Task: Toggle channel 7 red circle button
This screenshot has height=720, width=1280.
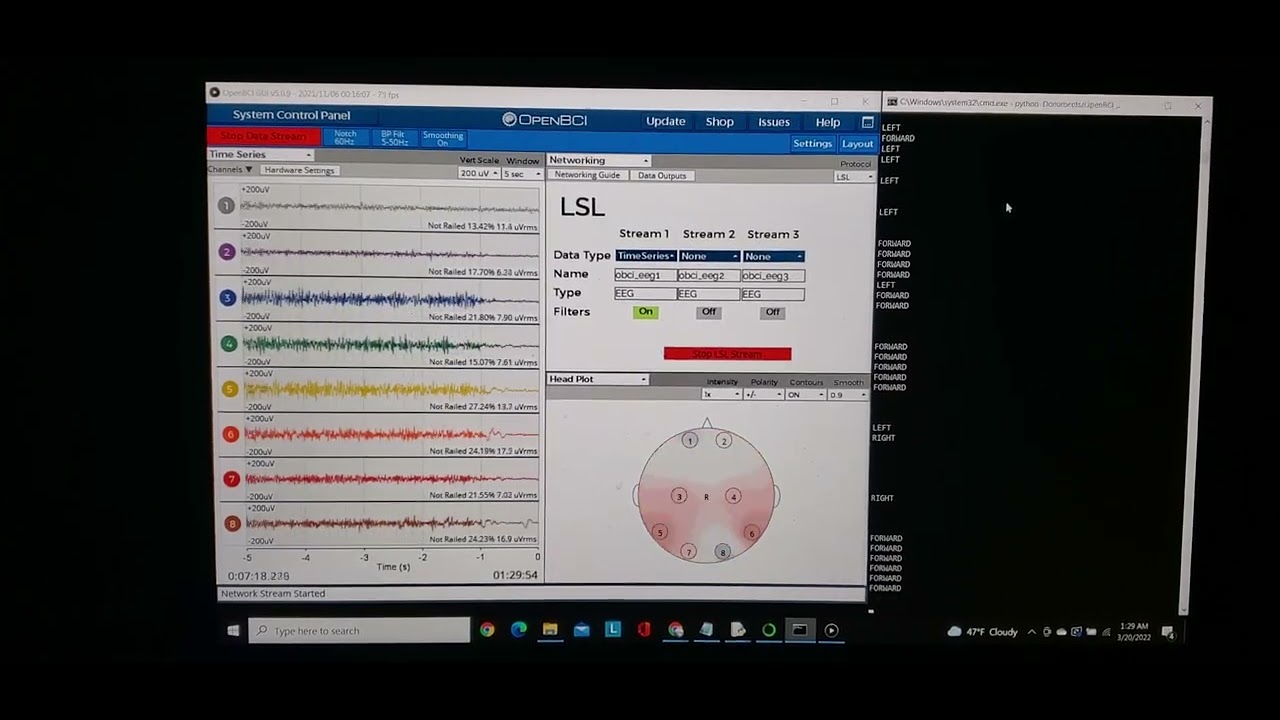Action: [x=232, y=479]
